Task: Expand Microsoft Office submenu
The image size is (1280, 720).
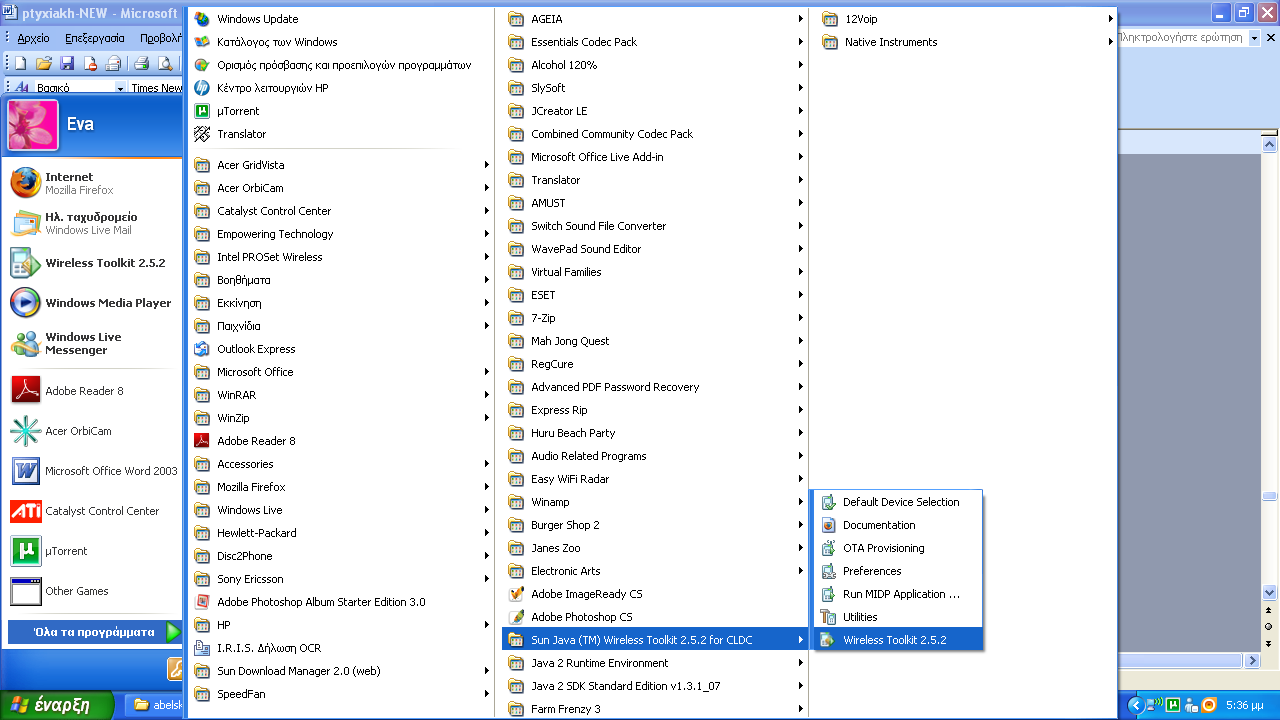Action: point(341,372)
